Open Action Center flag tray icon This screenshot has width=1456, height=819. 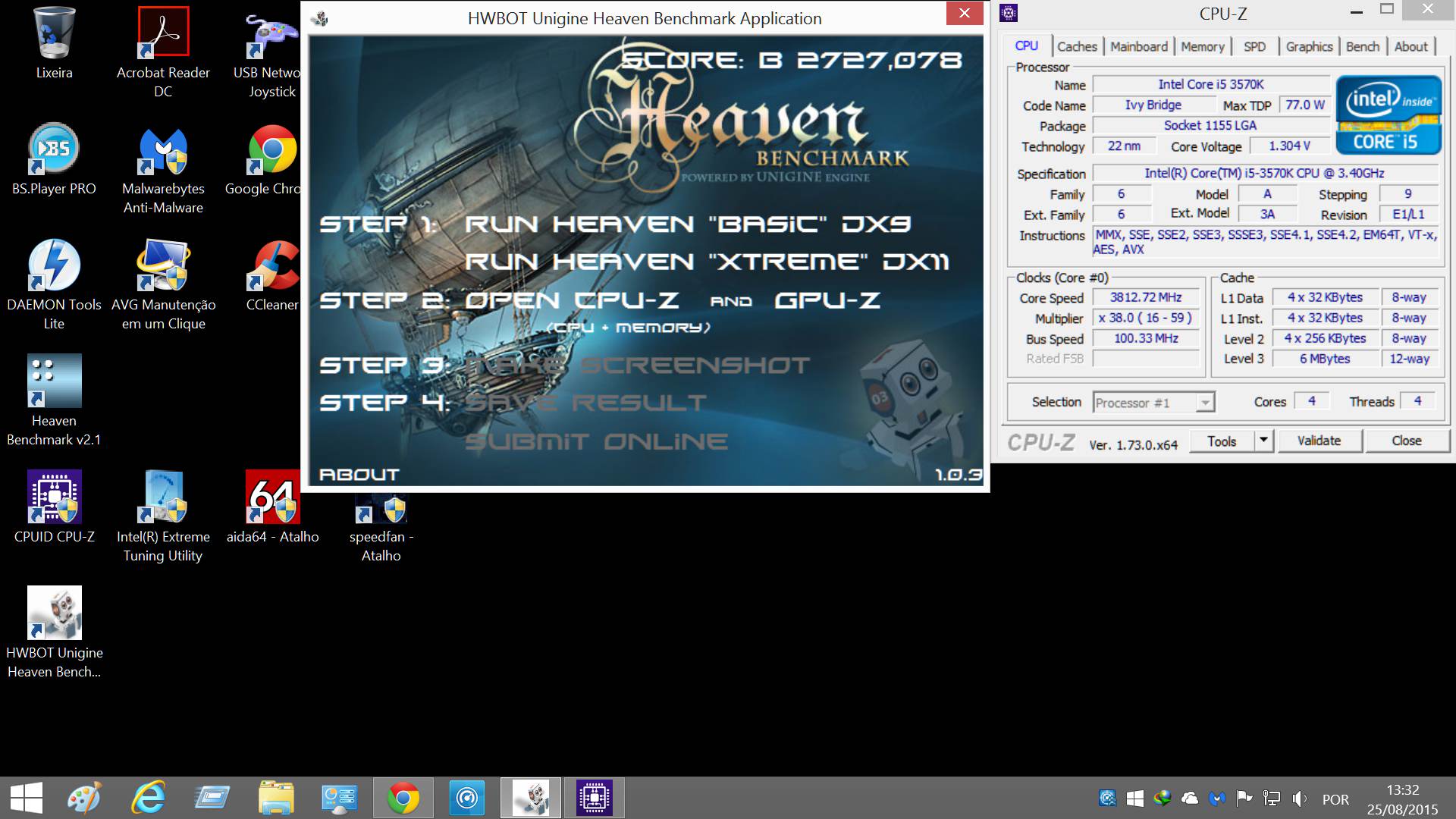(x=1244, y=799)
